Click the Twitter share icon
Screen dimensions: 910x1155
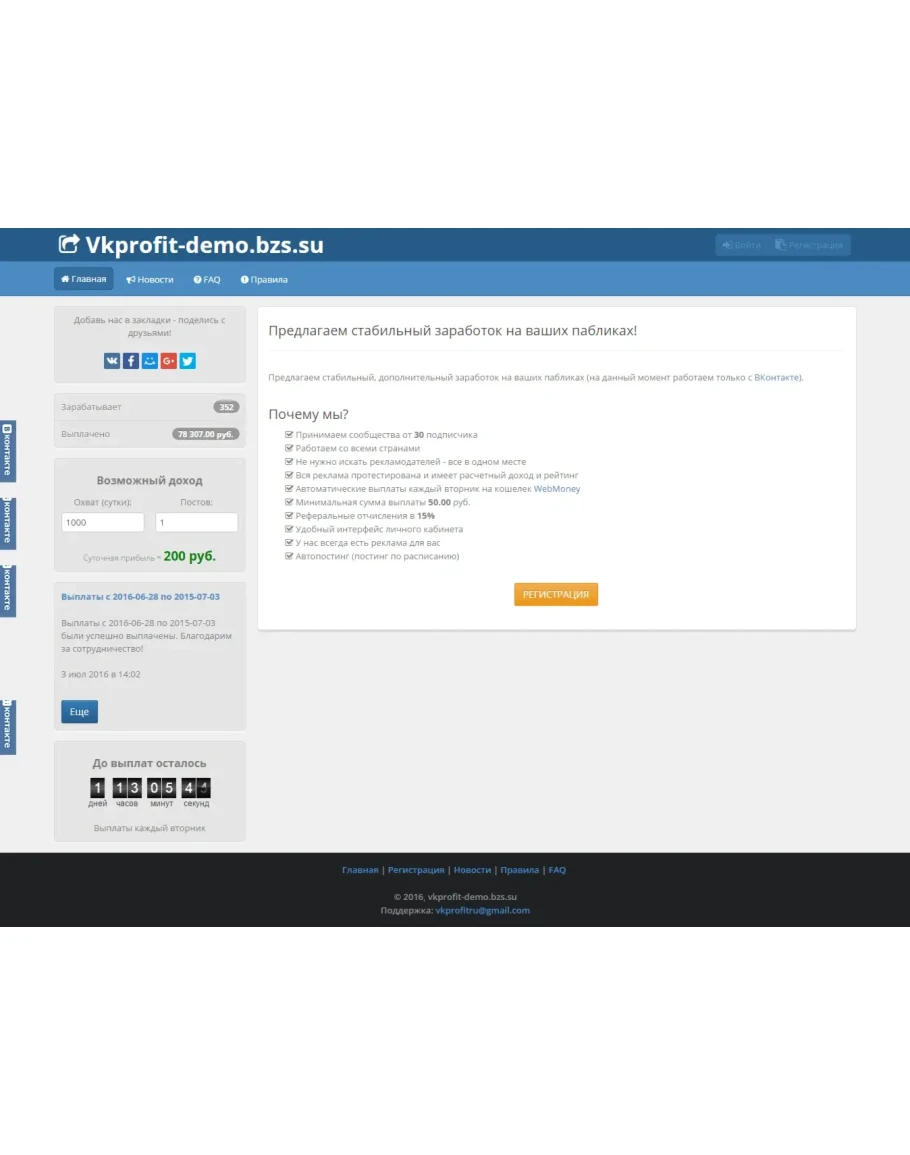pos(188,361)
